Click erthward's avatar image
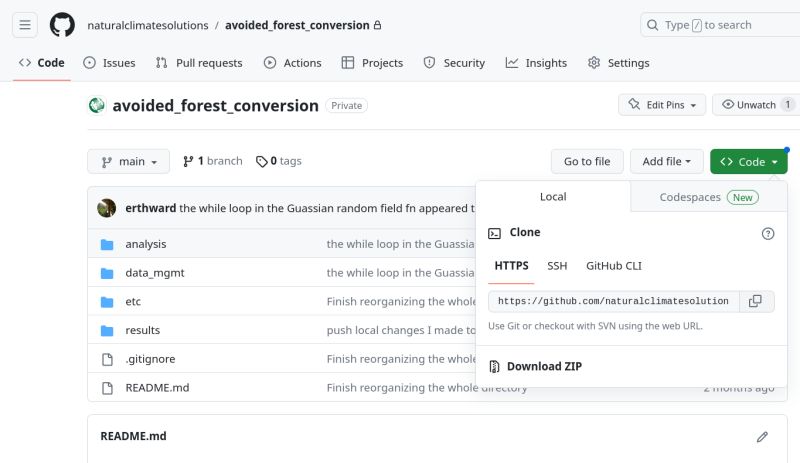Image resolution: width=800 pixels, height=463 pixels. (107, 208)
